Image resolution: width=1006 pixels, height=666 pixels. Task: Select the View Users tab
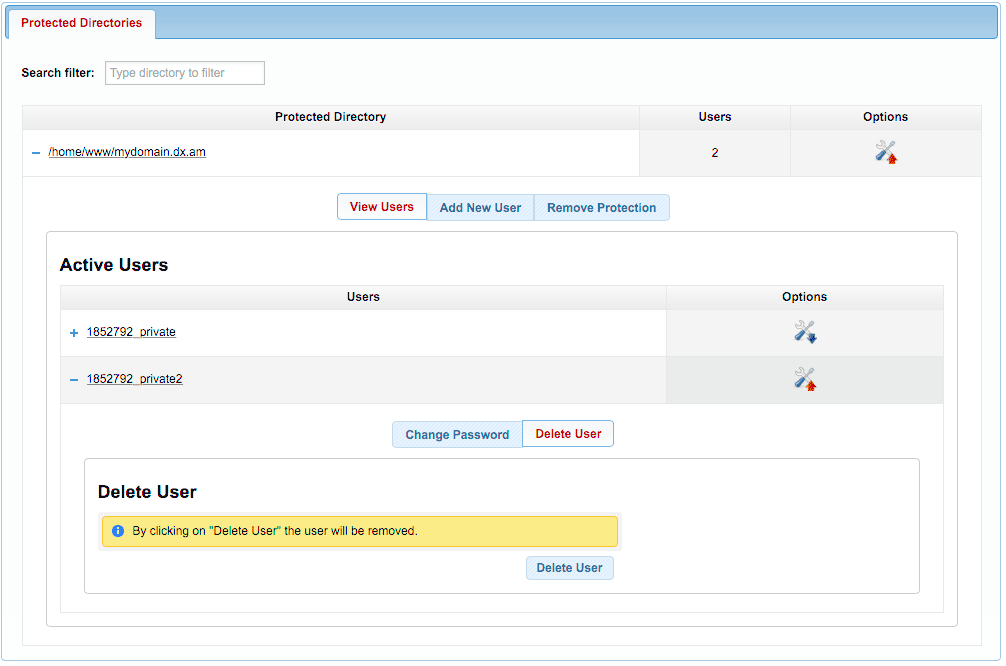(381, 207)
